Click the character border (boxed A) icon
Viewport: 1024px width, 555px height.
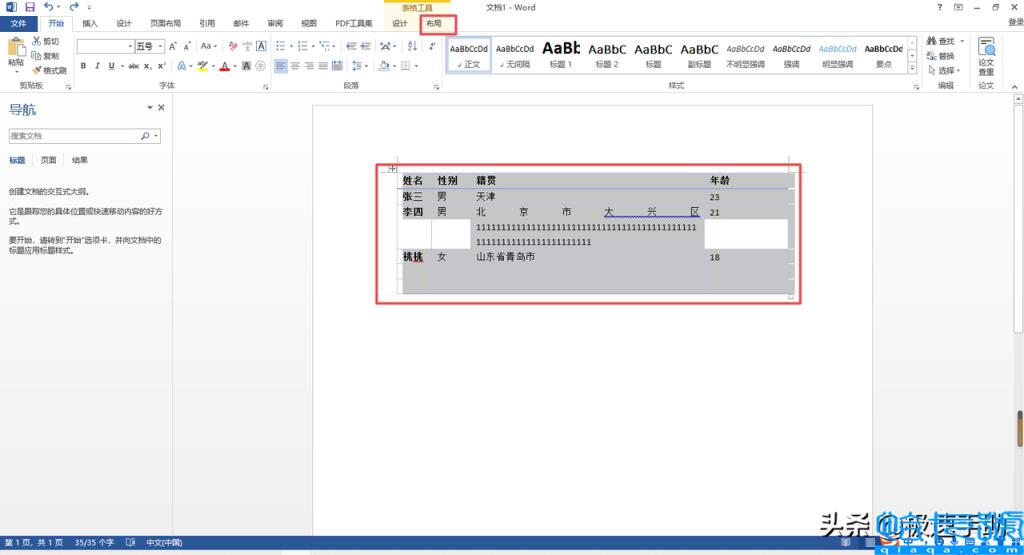click(x=261, y=46)
